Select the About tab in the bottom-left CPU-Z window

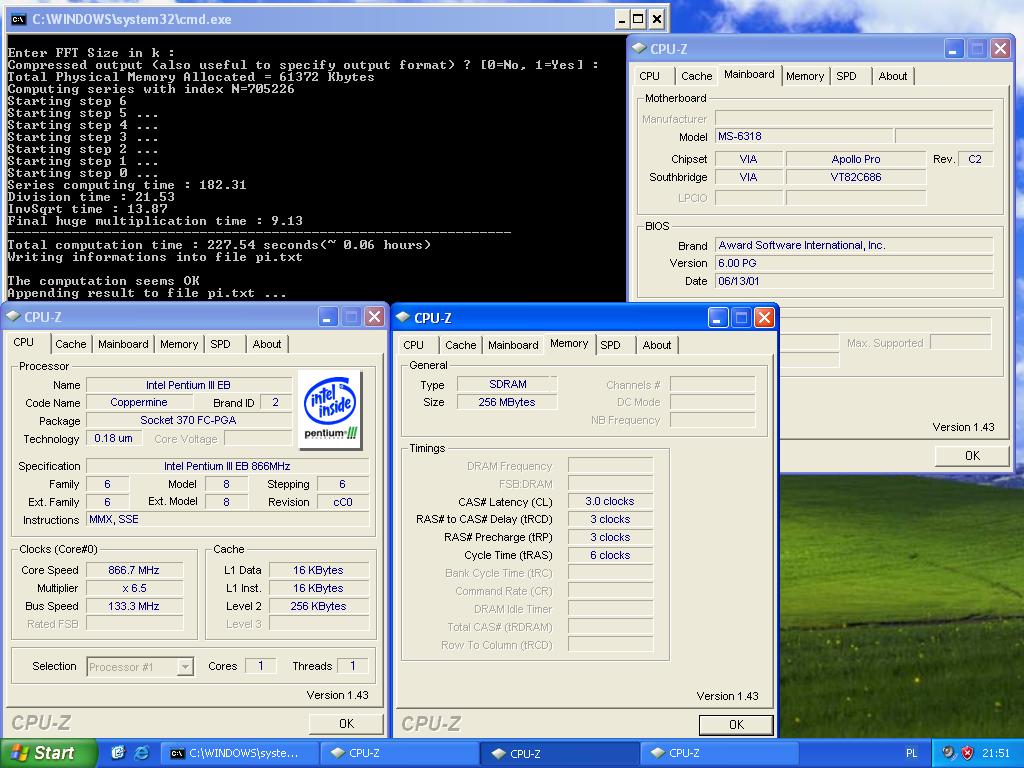pos(267,344)
